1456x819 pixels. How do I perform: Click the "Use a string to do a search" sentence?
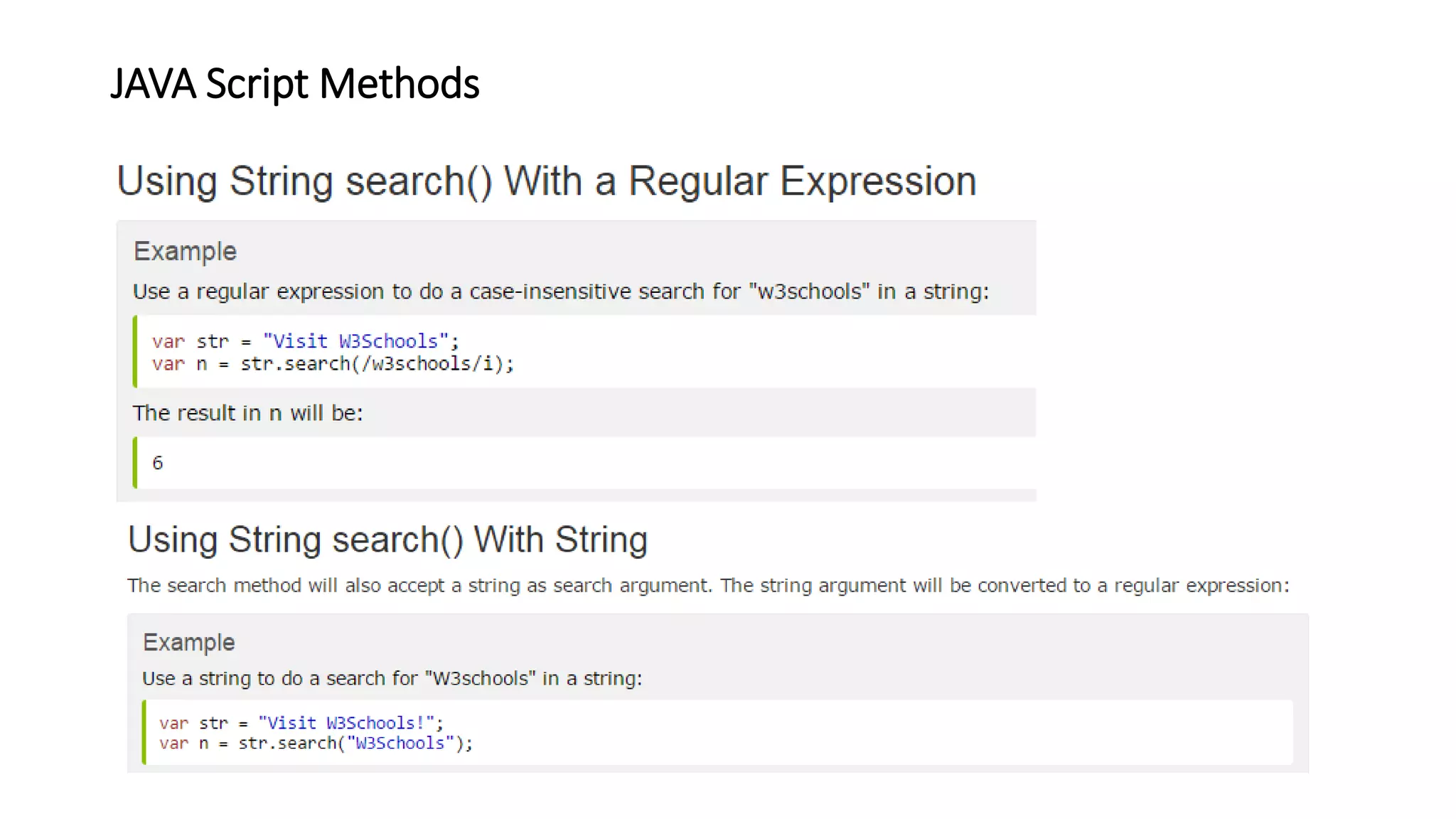[x=392, y=679]
